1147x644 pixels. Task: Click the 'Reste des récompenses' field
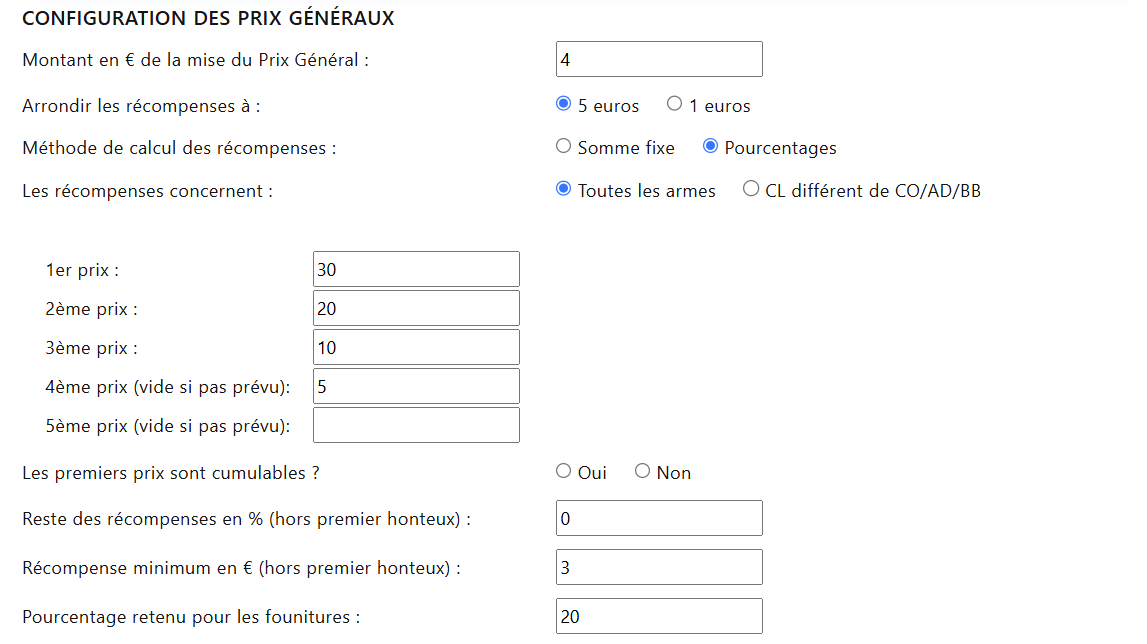click(x=658, y=517)
